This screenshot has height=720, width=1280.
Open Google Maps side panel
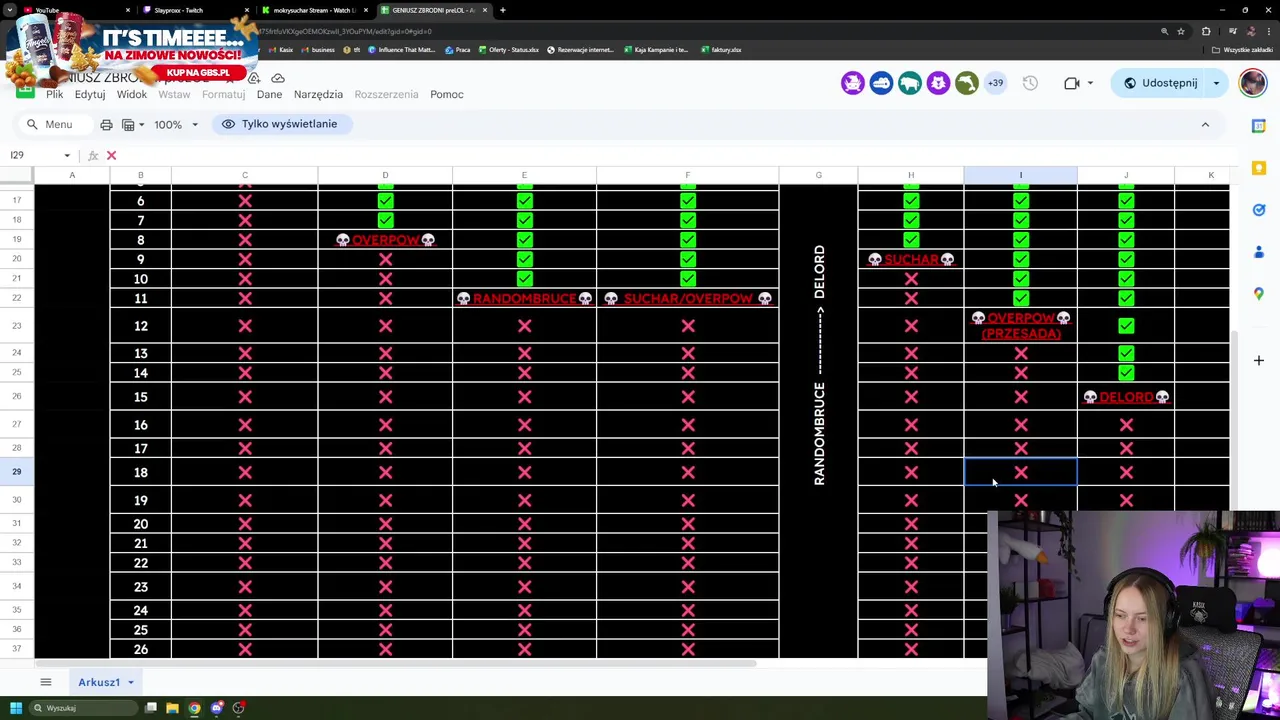pos(1259,293)
